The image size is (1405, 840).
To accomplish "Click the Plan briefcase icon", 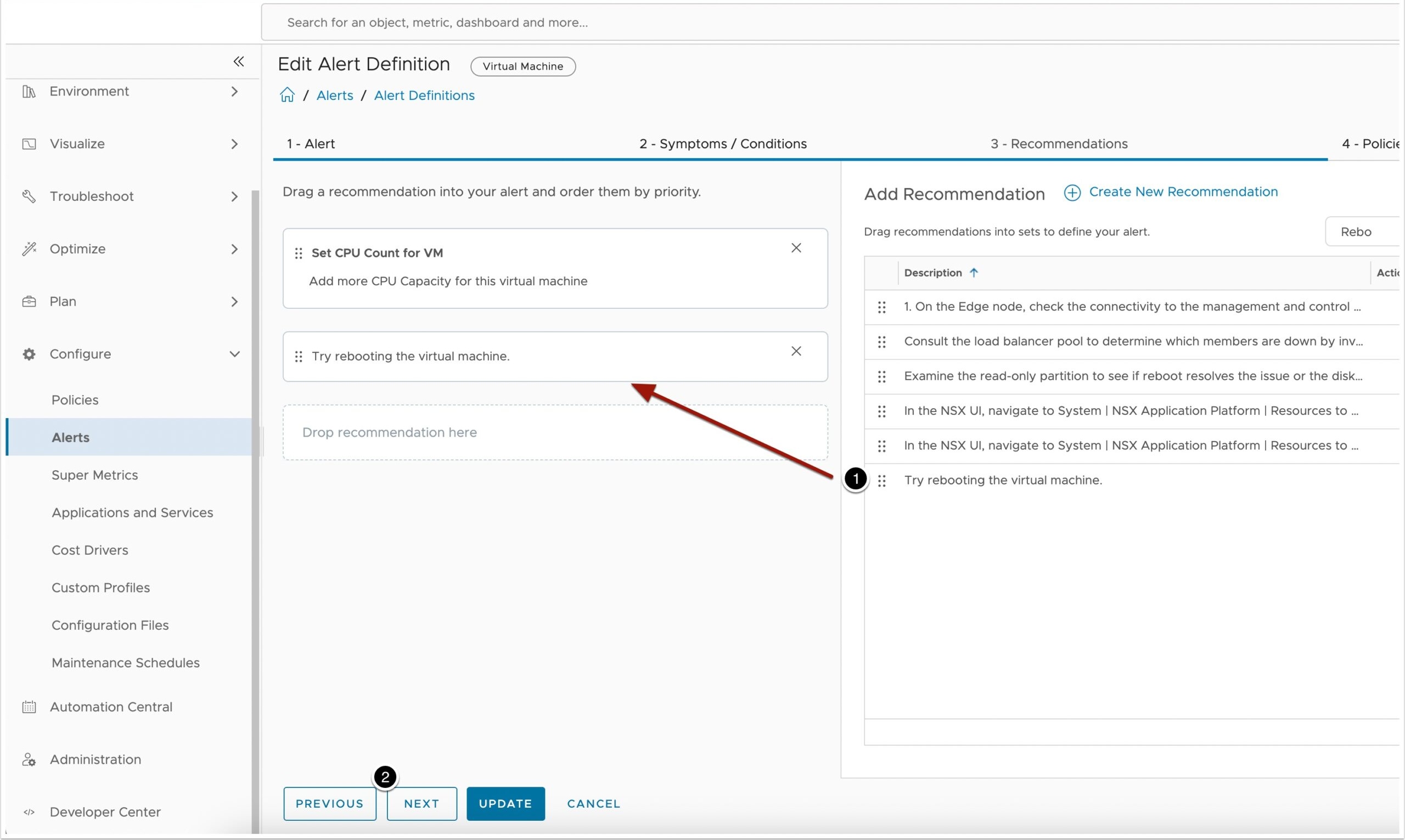I will 29,301.
